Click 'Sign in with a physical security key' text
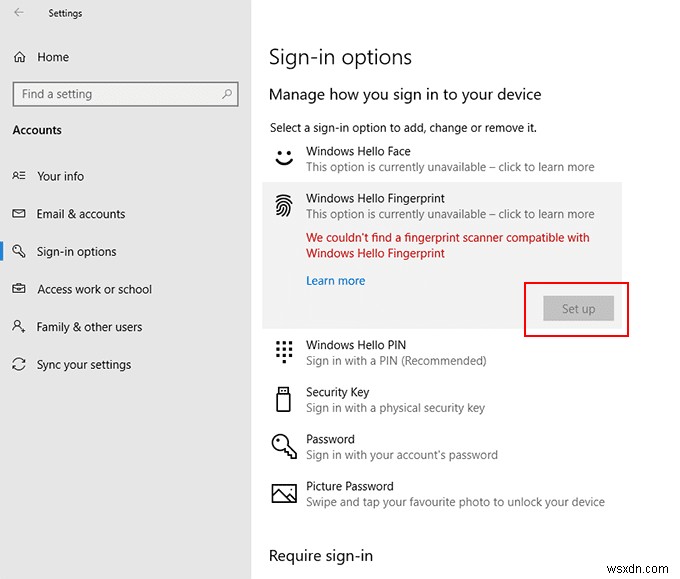 395,408
